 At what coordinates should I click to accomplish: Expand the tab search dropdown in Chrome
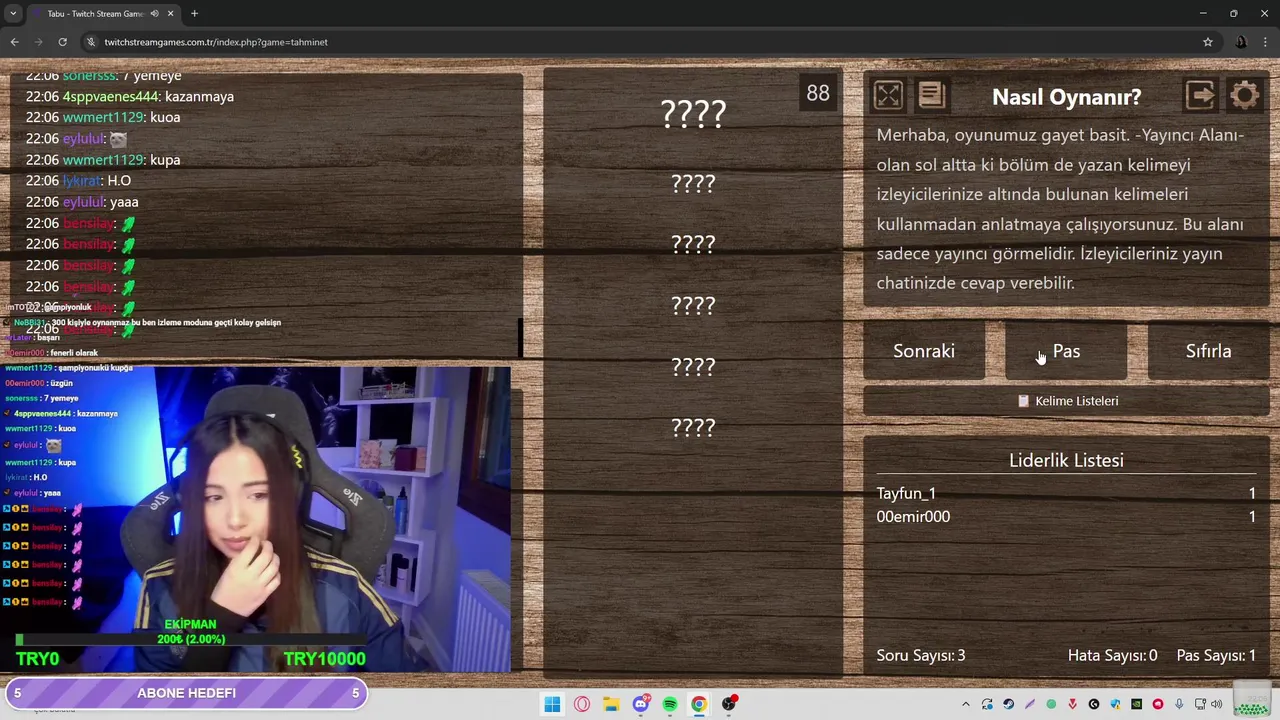click(x=13, y=14)
